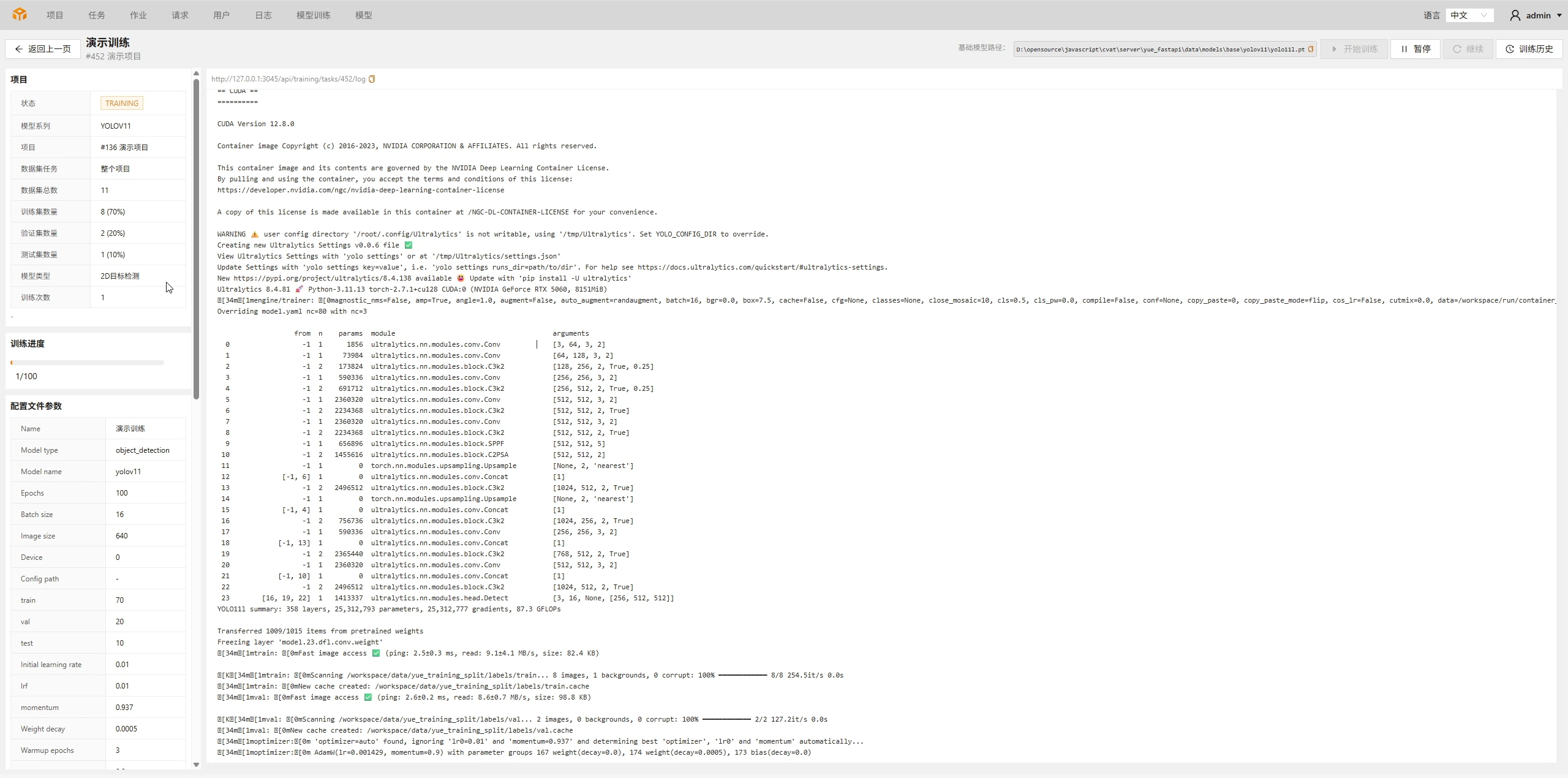Click the 继续 resume button
The height and width of the screenshot is (778, 1568).
click(1468, 49)
